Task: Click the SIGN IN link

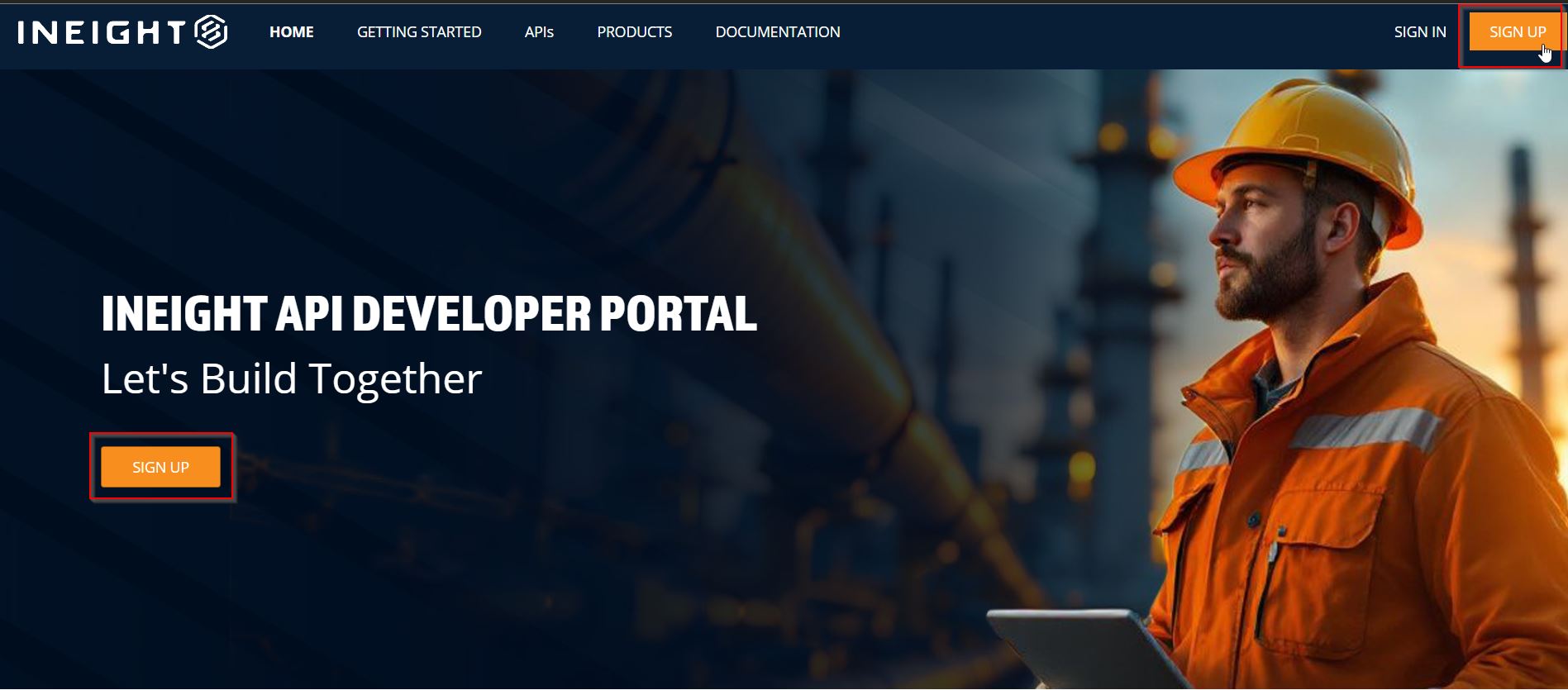Action: click(1419, 32)
